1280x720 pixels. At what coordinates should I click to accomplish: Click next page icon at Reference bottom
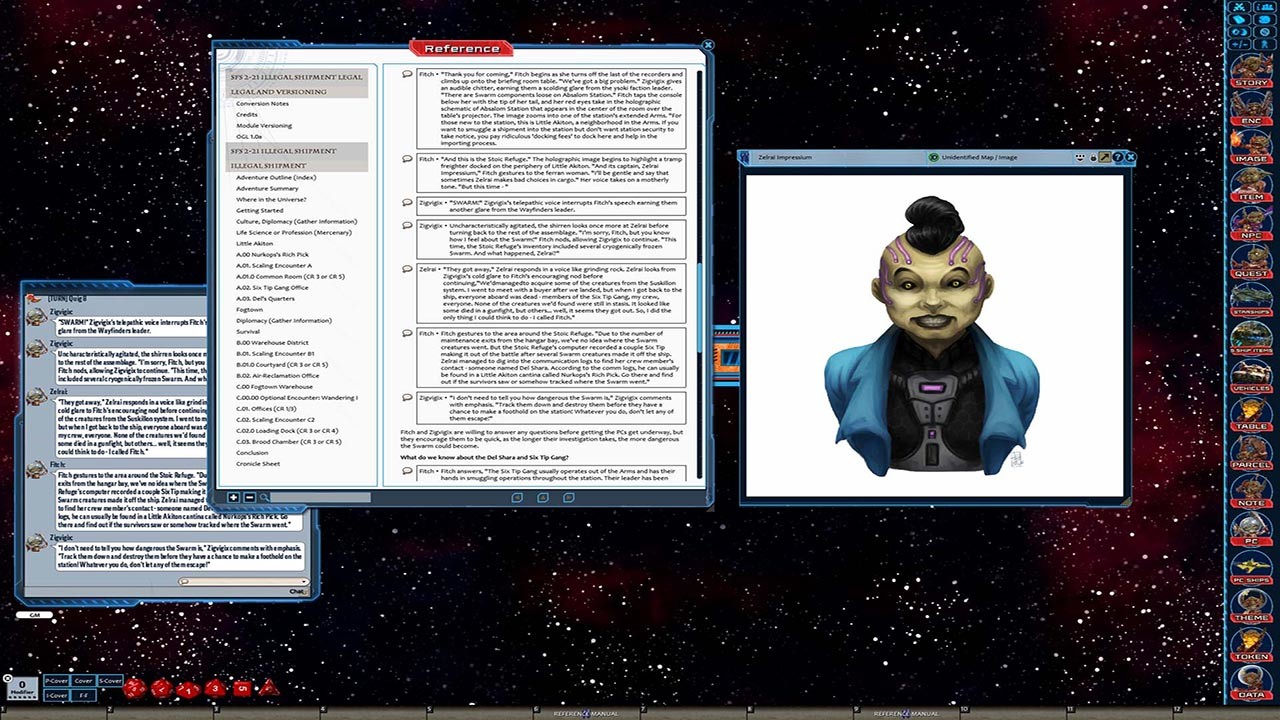point(568,497)
